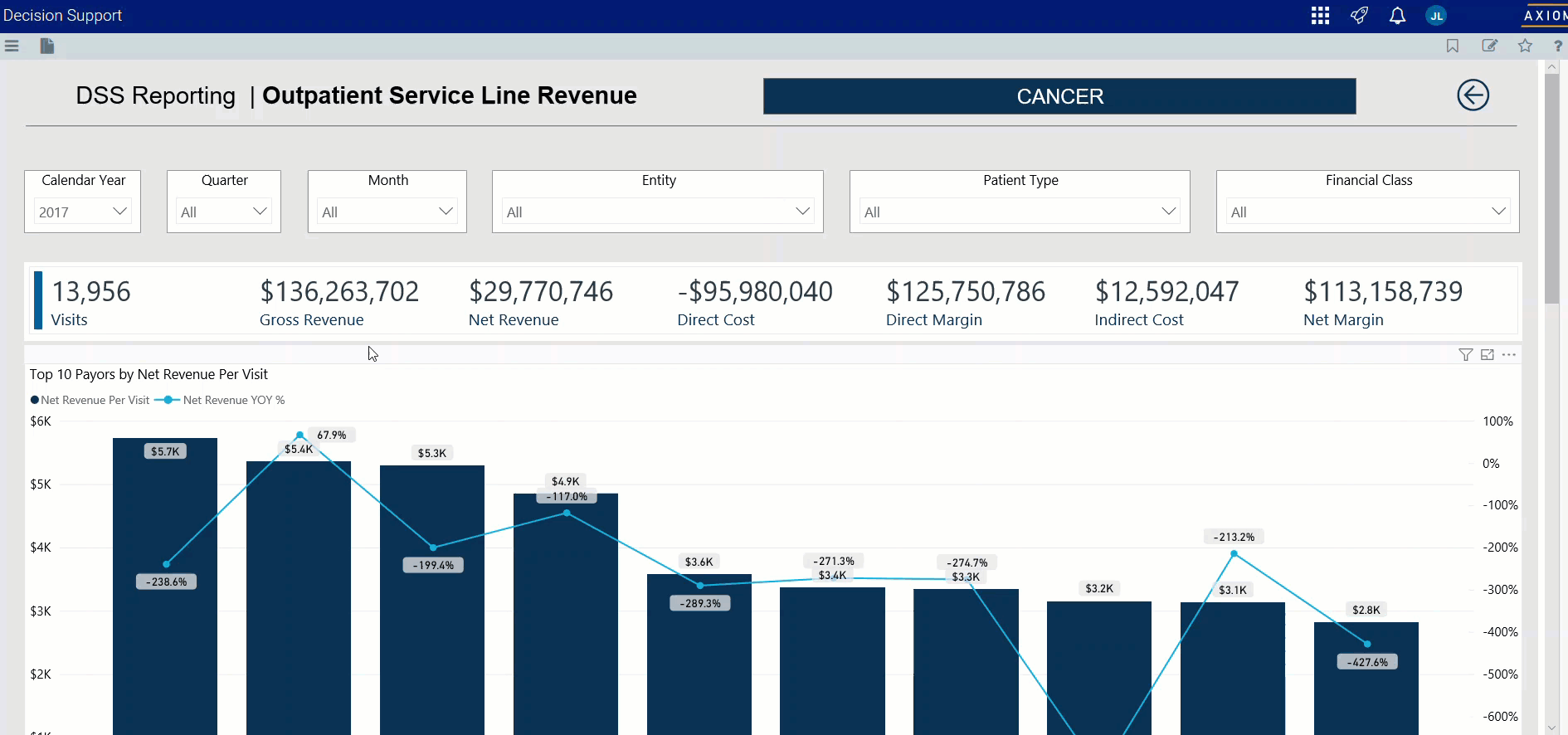Open the JL user profile avatar
The image size is (1568, 735).
click(1436, 16)
